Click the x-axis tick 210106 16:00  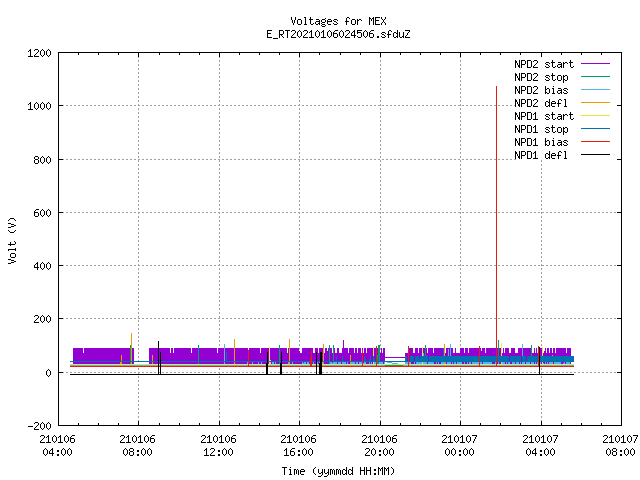point(298,445)
